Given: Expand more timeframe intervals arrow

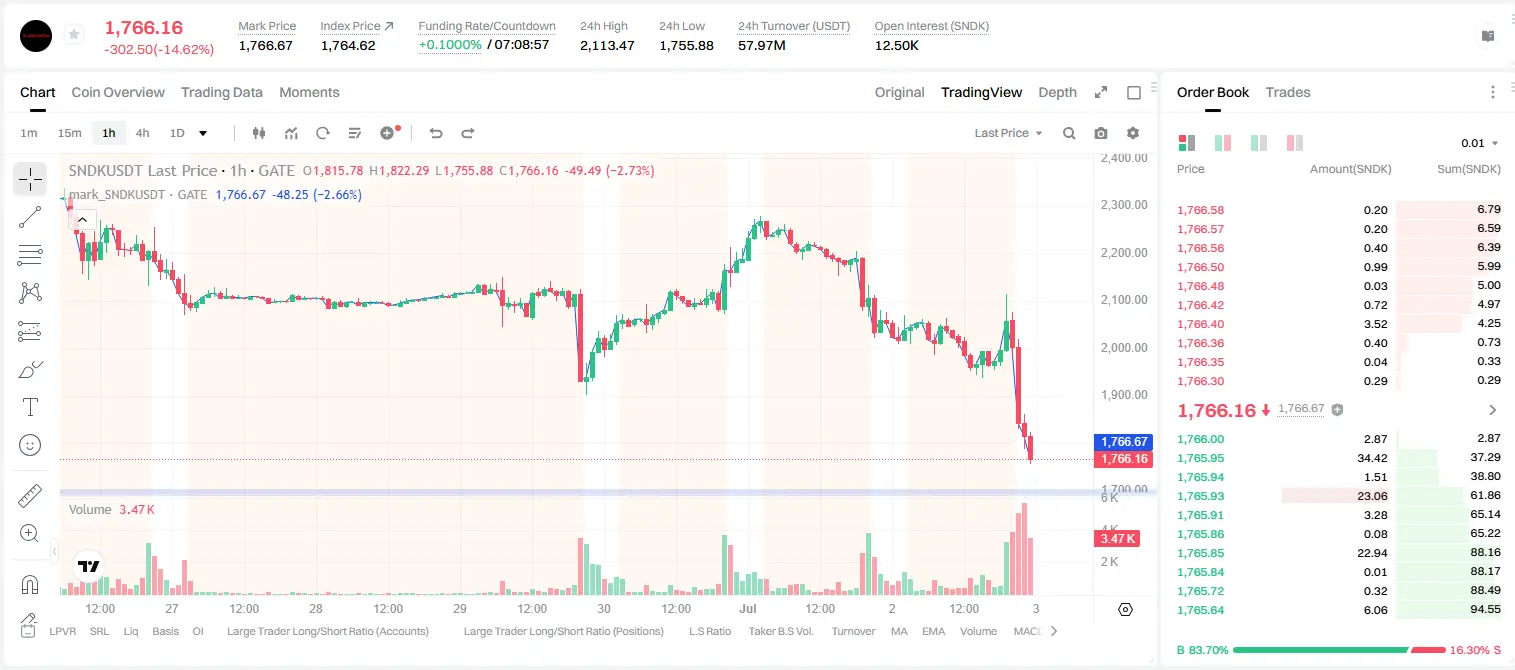Looking at the screenshot, I should [x=203, y=133].
